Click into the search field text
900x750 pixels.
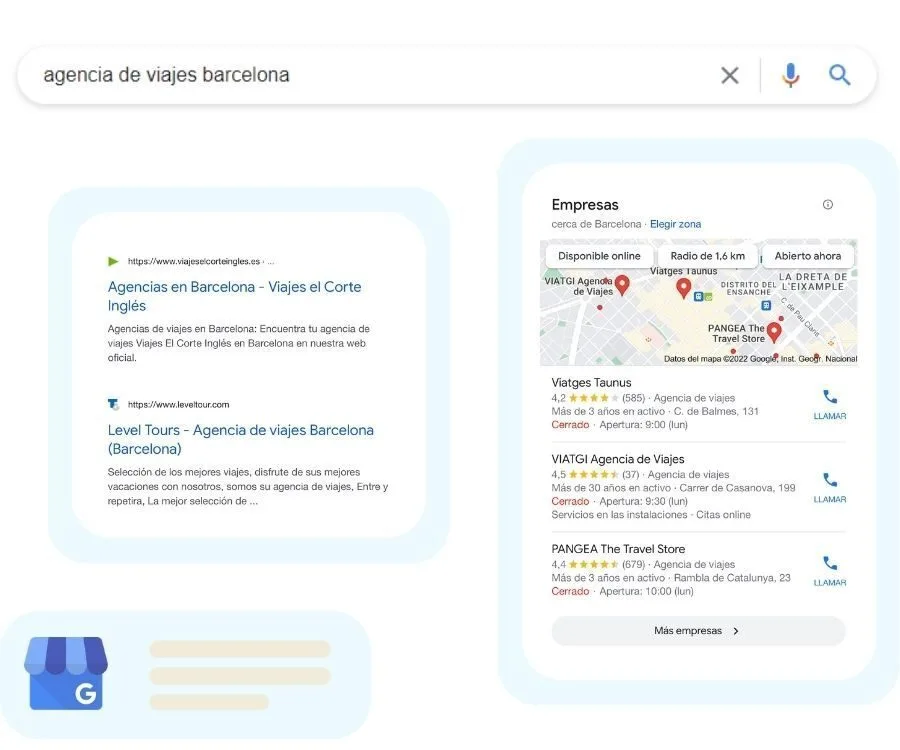pos(166,75)
